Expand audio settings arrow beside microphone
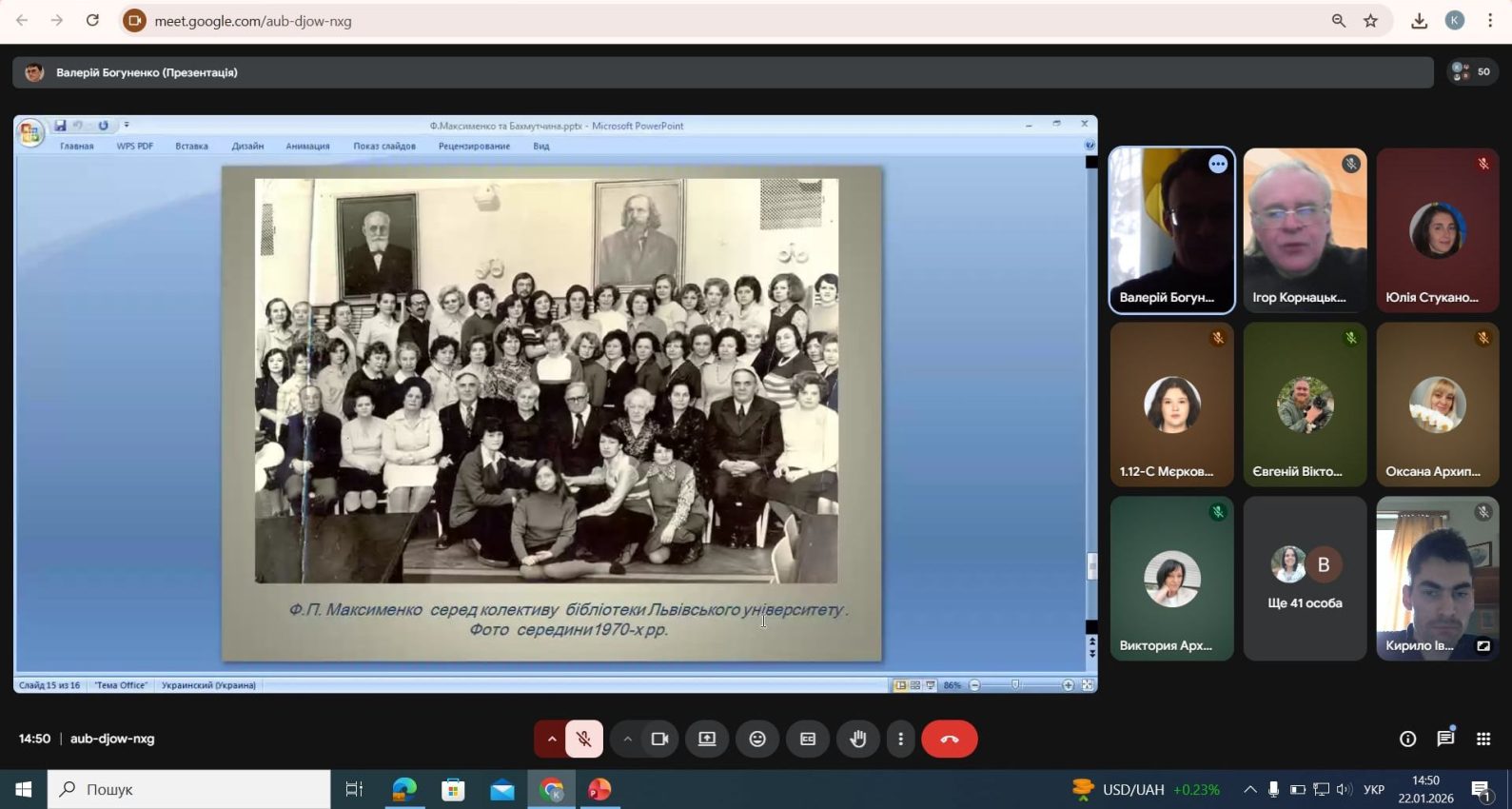1512x809 pixels. pos(551,740)
